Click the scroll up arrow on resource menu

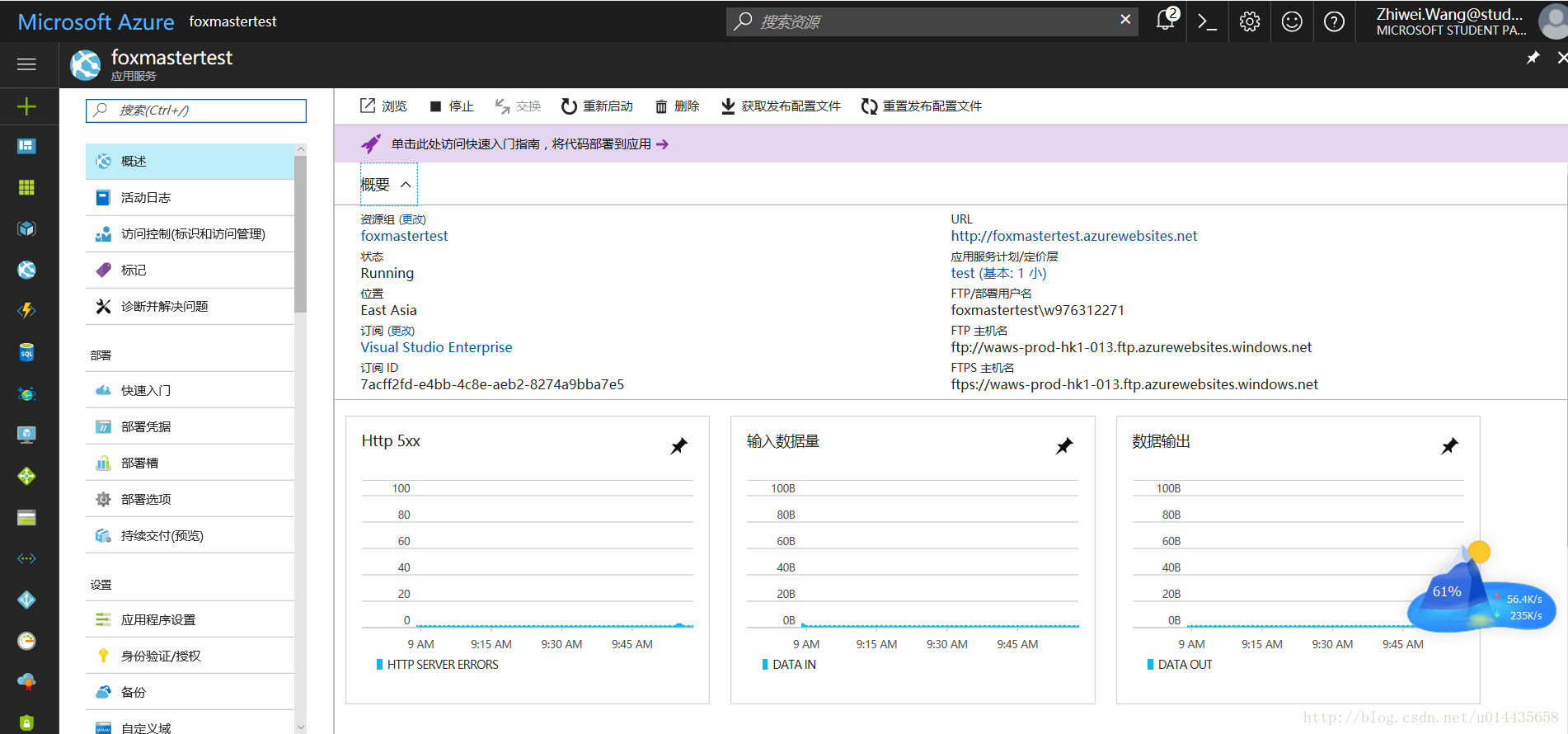tap(300, 149)
